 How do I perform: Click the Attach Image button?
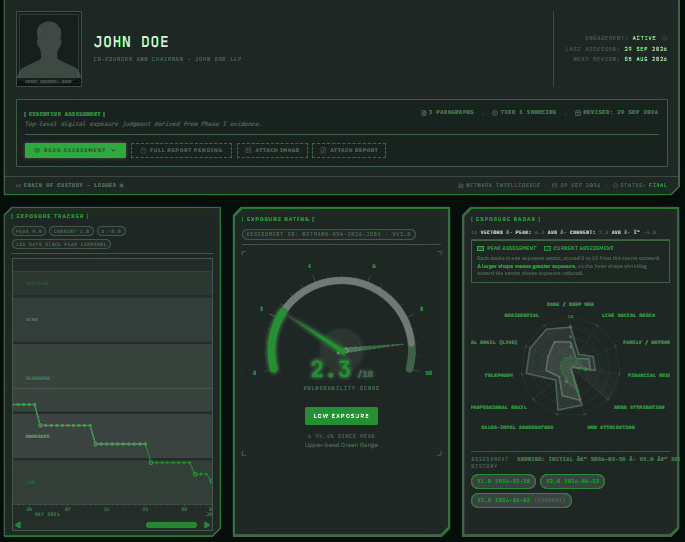pyautogui.click(x=272, y=150)
